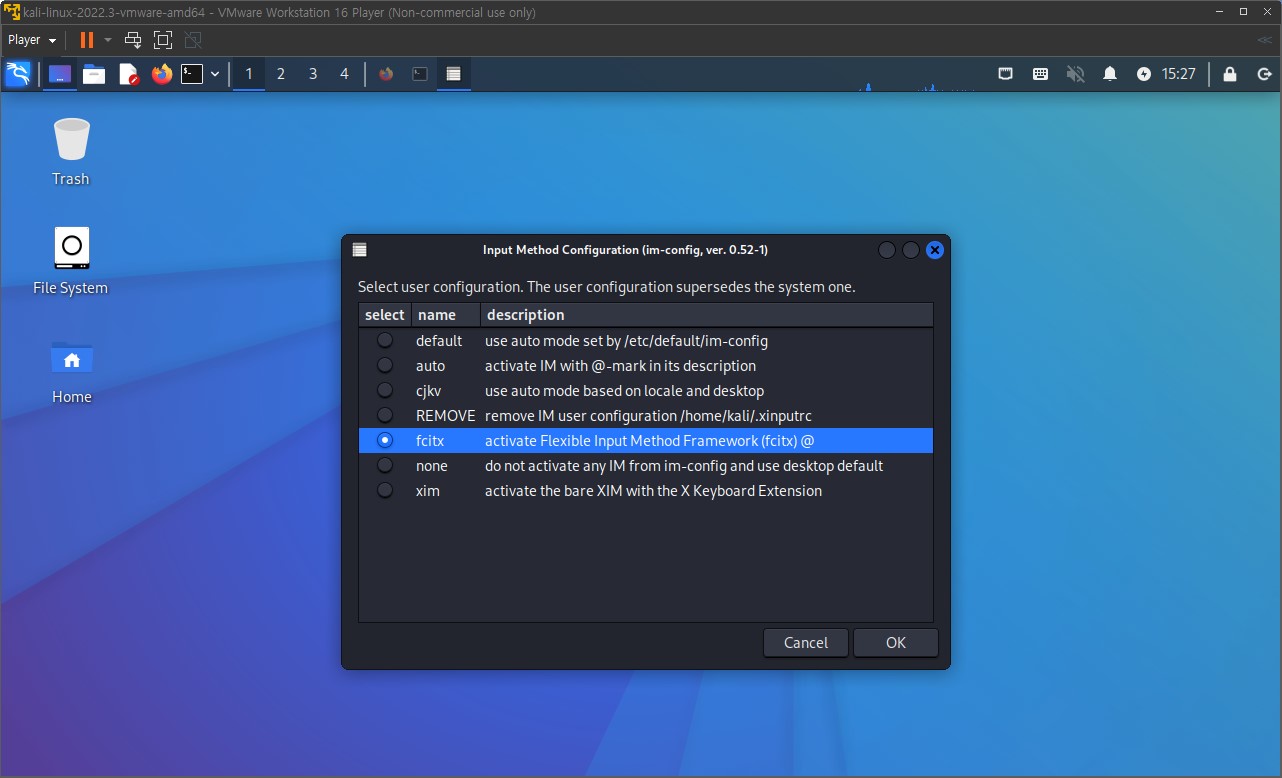Click the 'cjkv' name cell
1282x778 pixels.
tap(429, 391)
